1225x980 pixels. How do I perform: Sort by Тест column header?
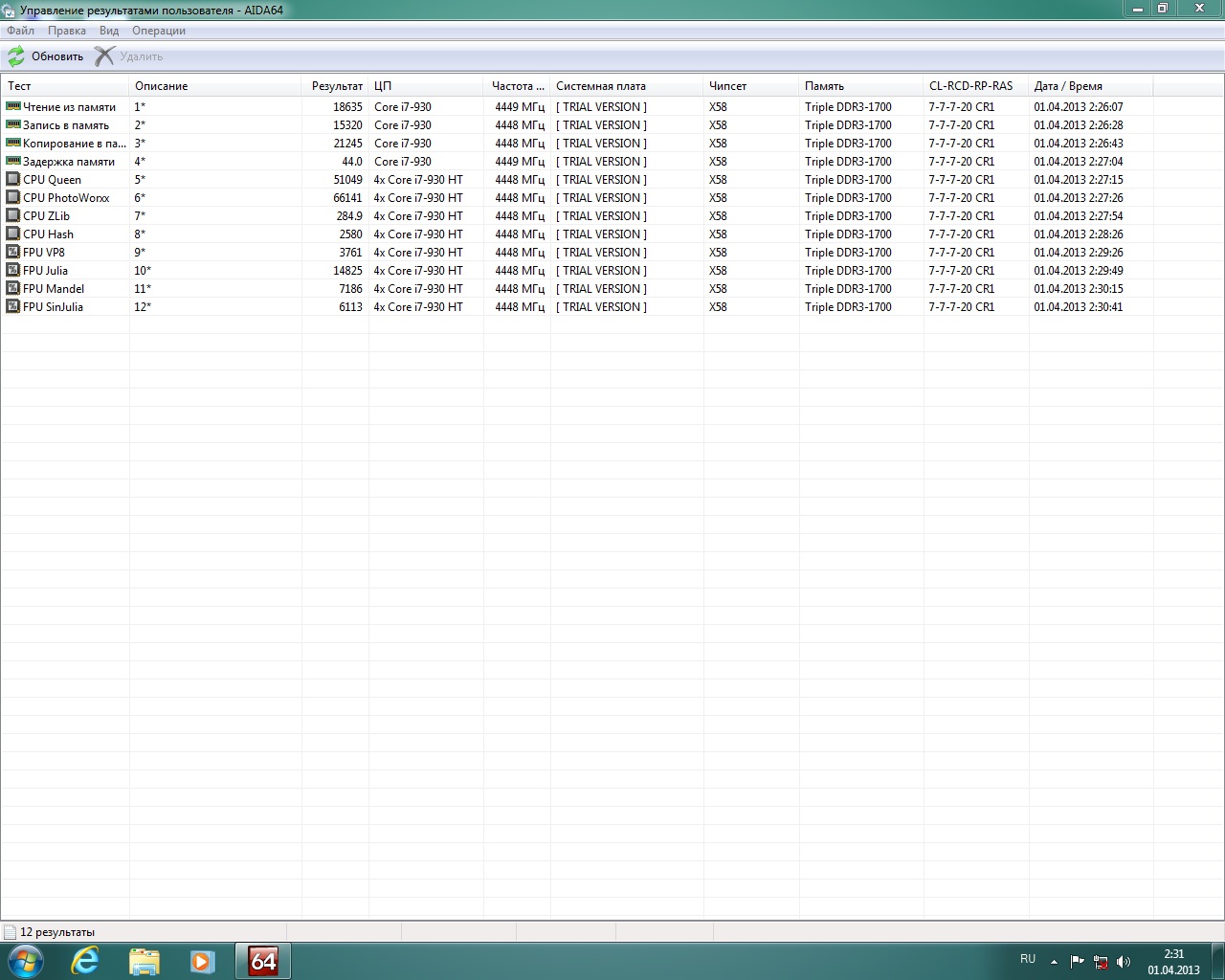tap(65, 86)
